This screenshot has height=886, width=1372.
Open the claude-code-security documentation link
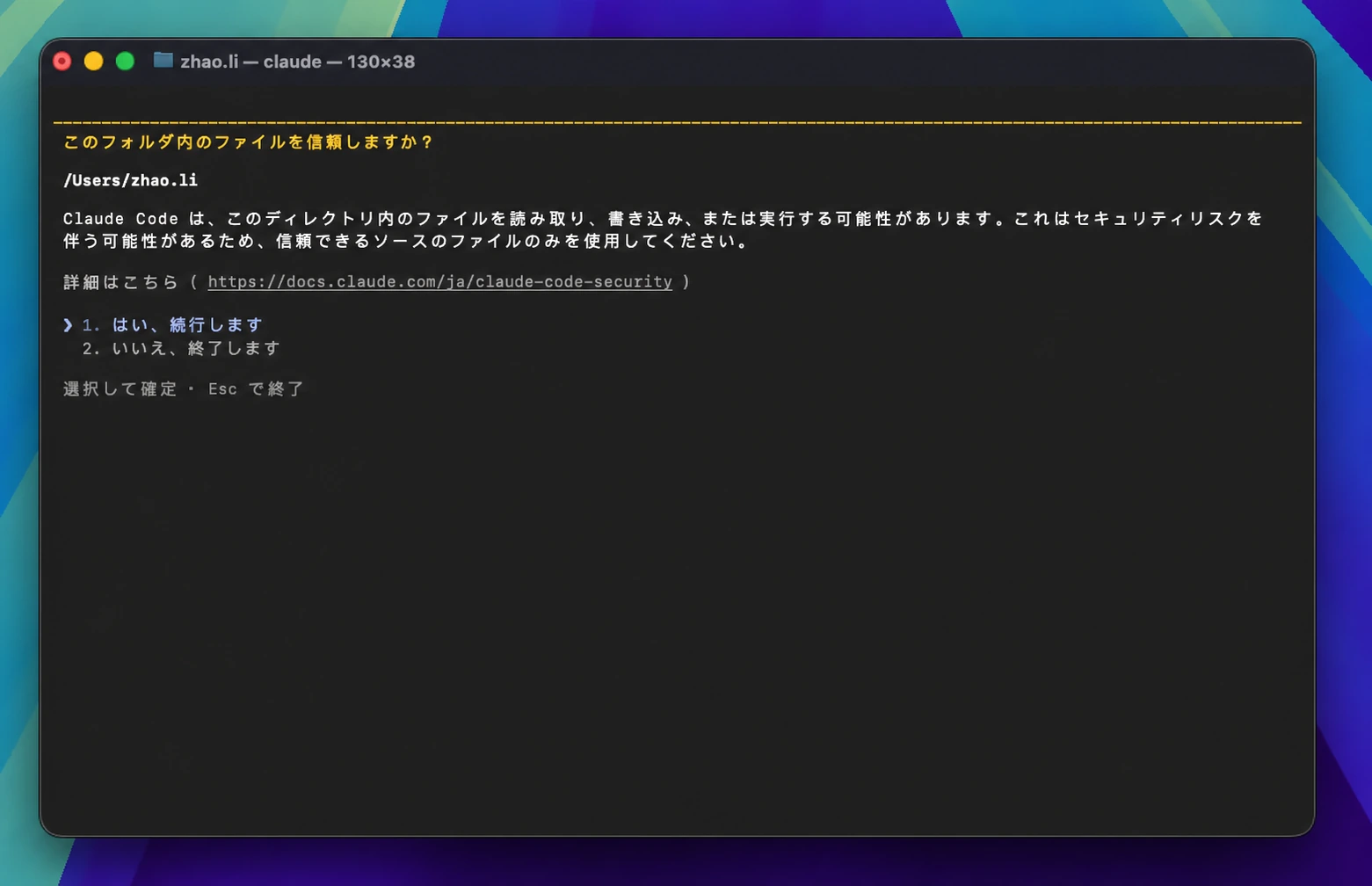click(439, 282)
